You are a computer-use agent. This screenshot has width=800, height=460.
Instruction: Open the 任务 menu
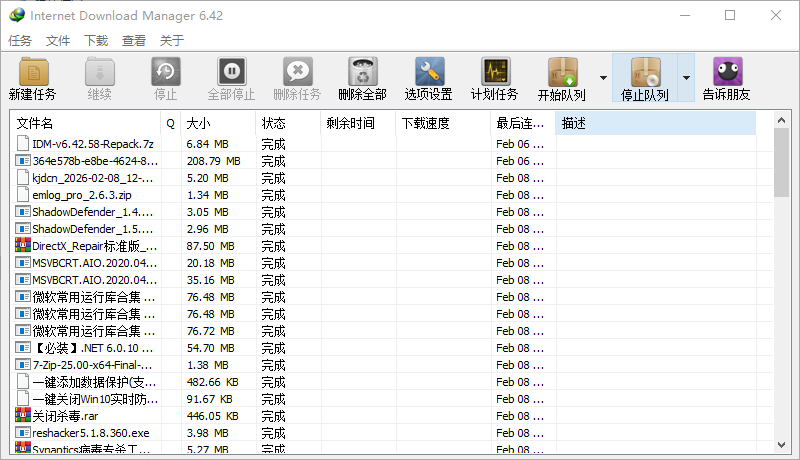20,41
